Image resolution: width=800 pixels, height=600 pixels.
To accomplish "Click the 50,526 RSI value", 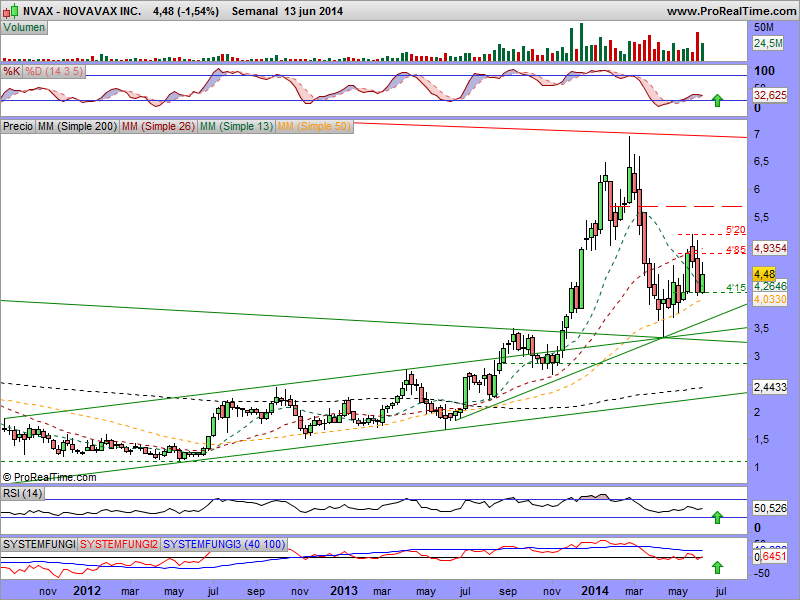I will [x=770, y=508].
